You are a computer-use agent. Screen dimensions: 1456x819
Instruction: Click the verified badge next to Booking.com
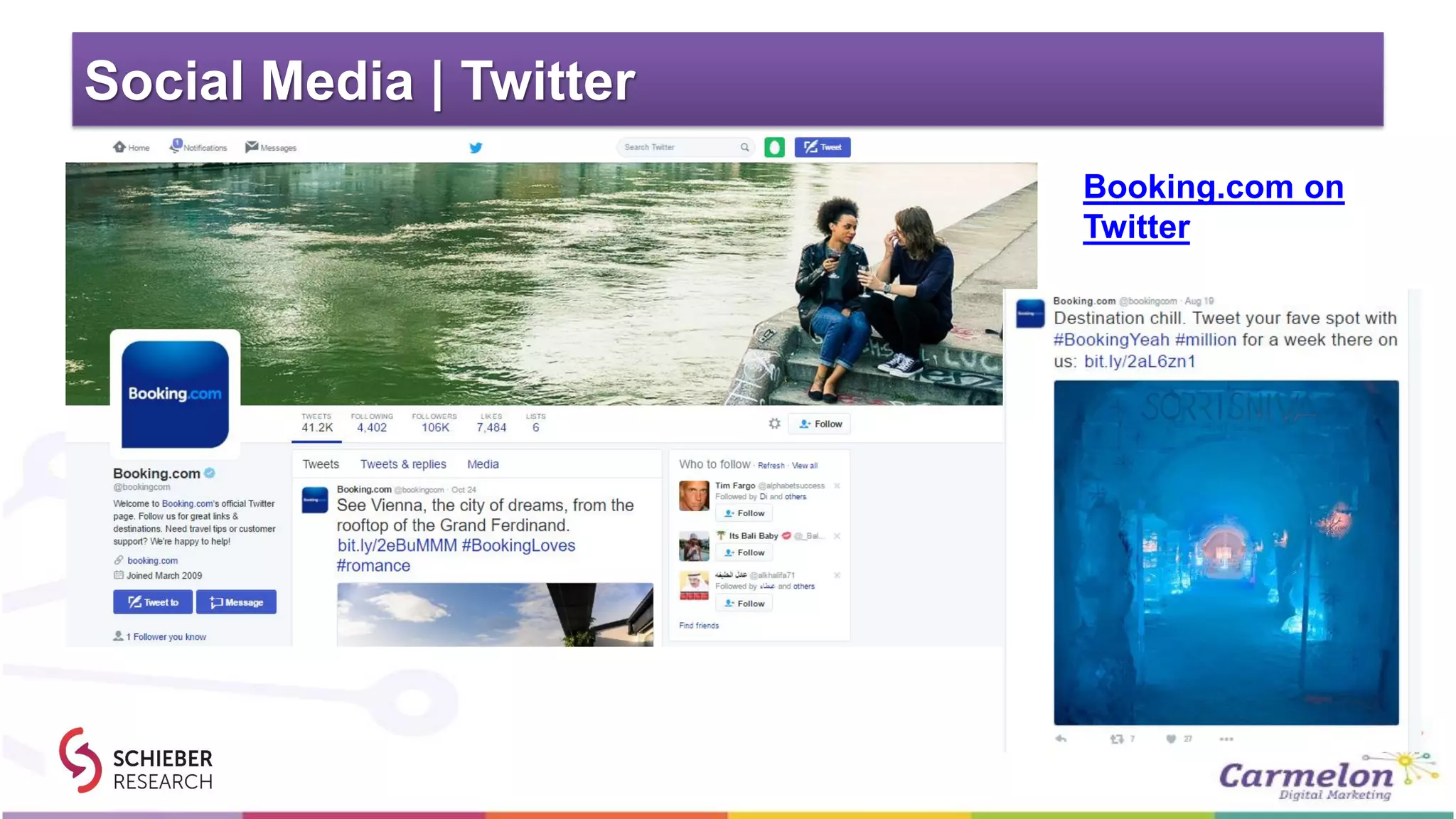210,473
